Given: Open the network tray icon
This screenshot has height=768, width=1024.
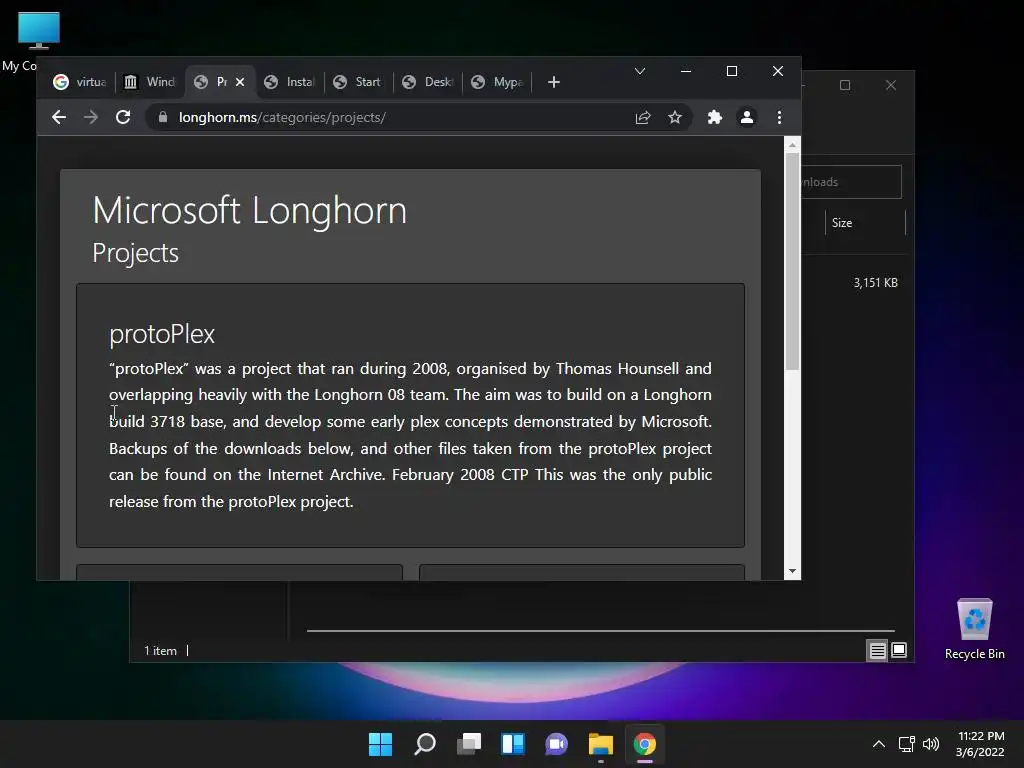Looking at the screenshot, I should point(906,744).
